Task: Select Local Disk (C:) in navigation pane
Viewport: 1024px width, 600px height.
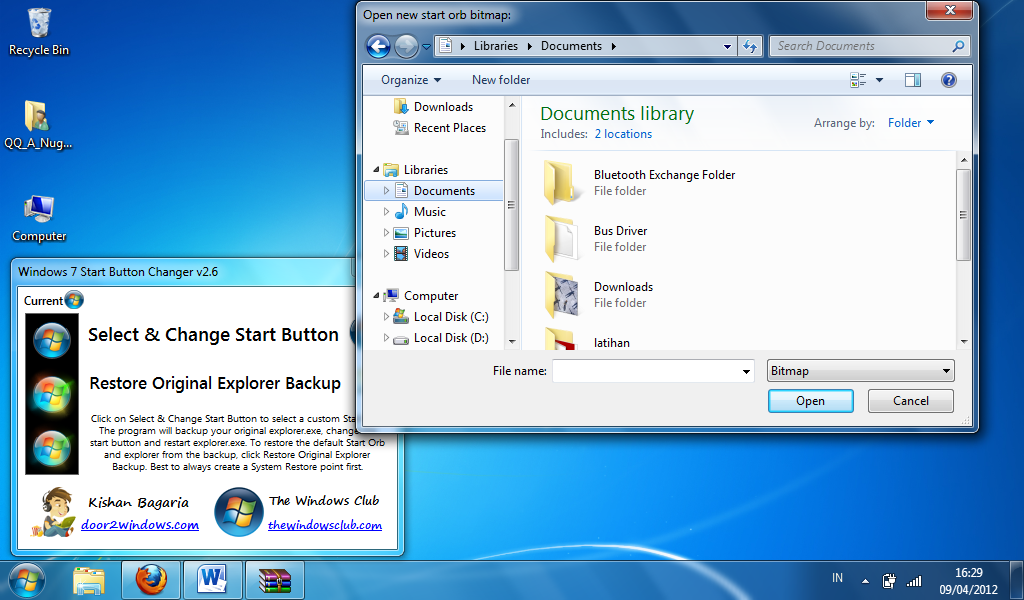Action: (441, 317)
